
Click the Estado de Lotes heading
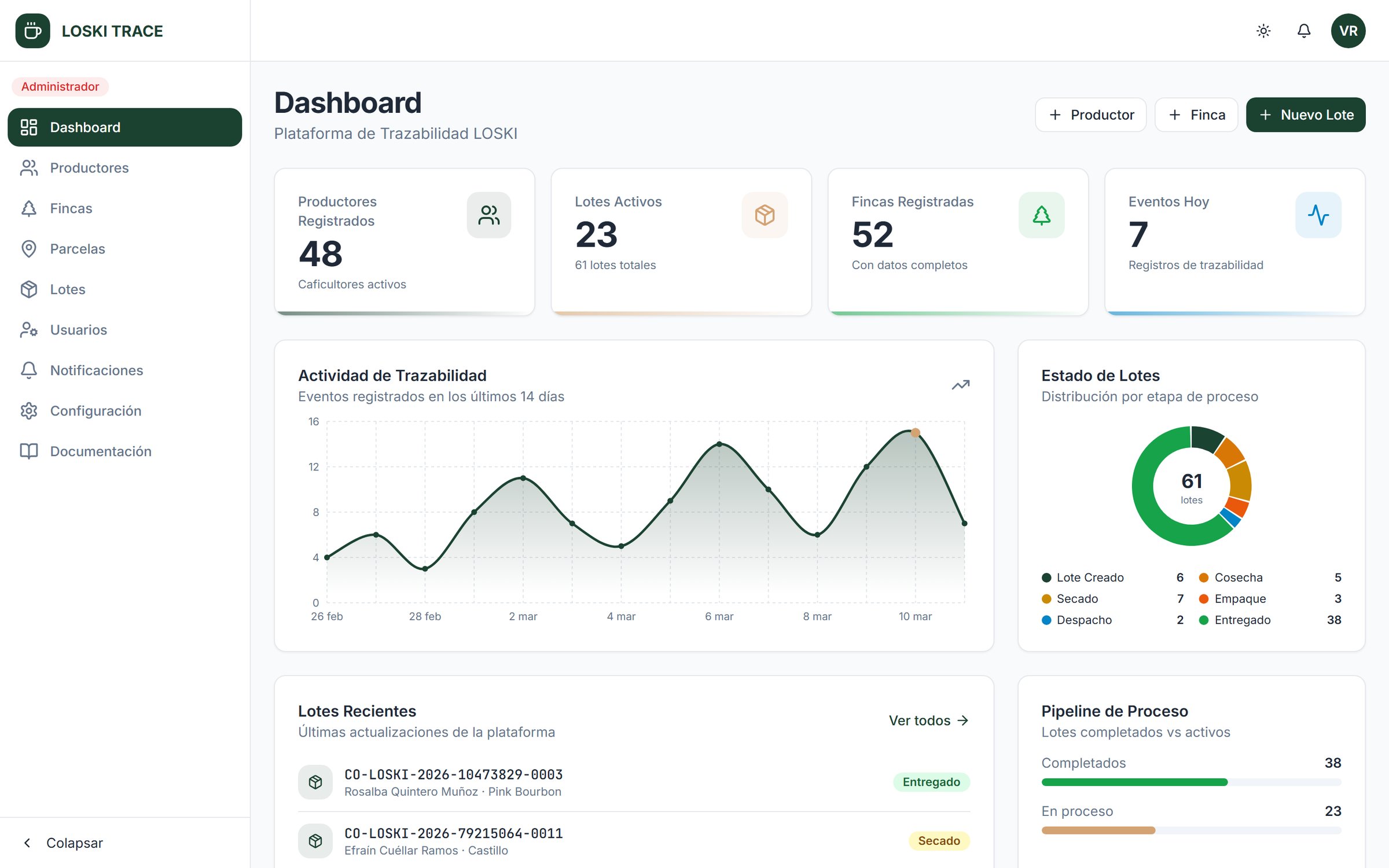1101,376
